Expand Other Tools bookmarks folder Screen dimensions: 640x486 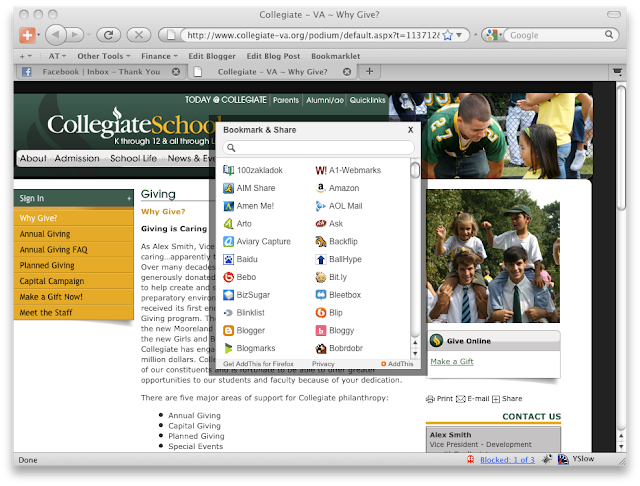pos(104,56)
